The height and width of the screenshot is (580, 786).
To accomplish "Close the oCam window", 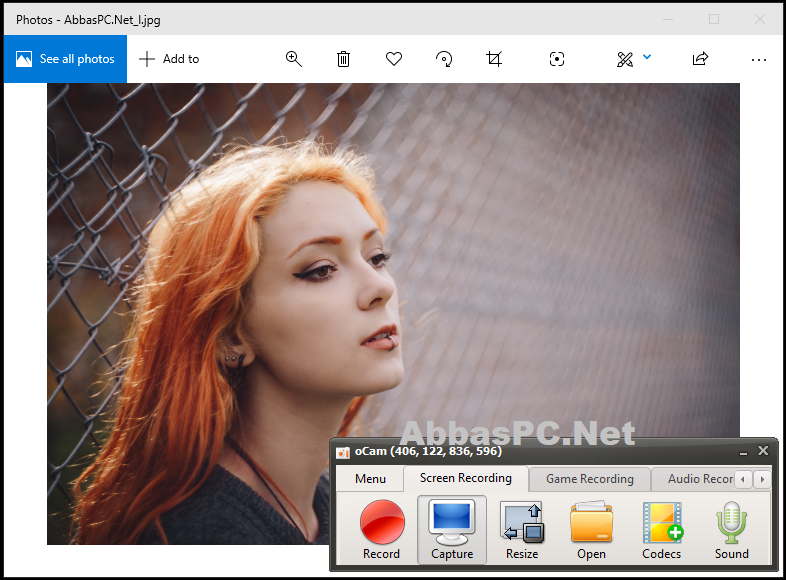I will pyautogui.click(x=763, y=451).
